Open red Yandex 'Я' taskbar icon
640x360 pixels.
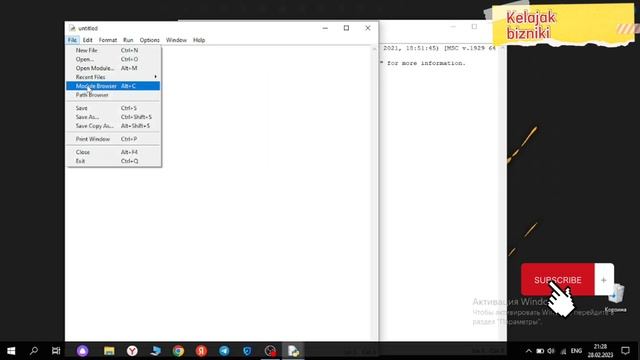[x=201, y=351]
